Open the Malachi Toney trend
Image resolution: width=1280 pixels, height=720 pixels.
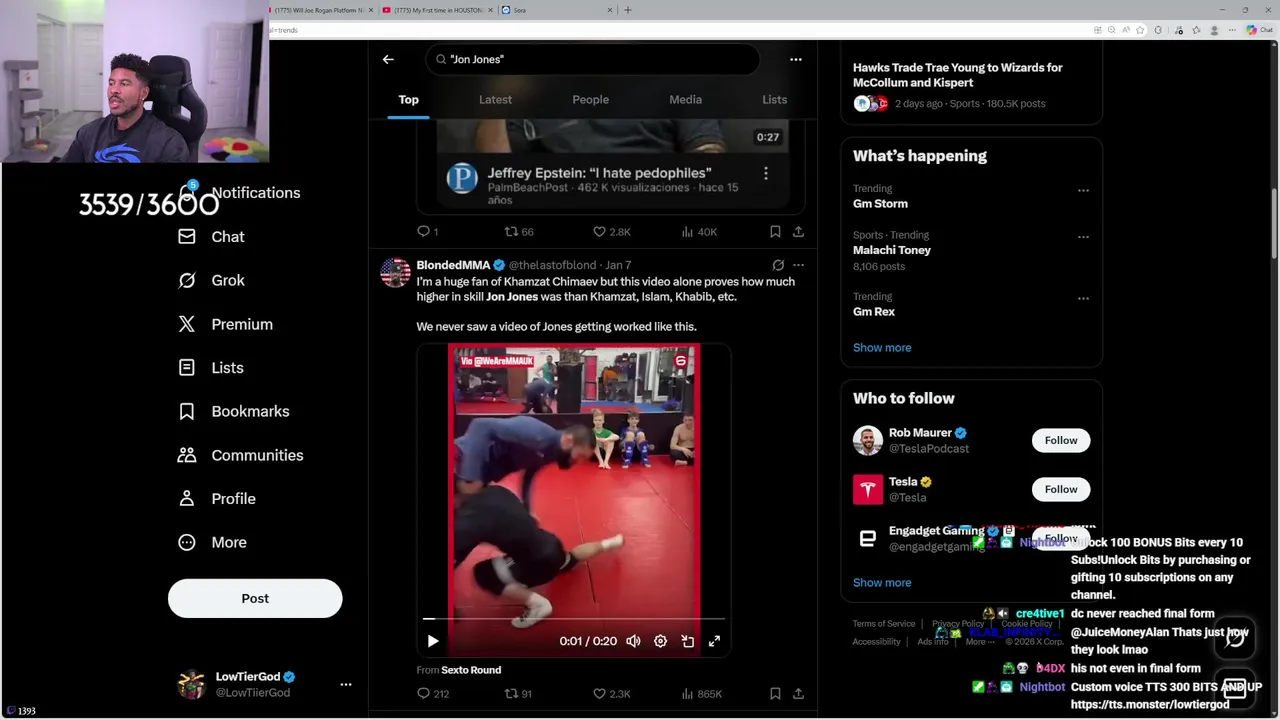click(892, 250)
